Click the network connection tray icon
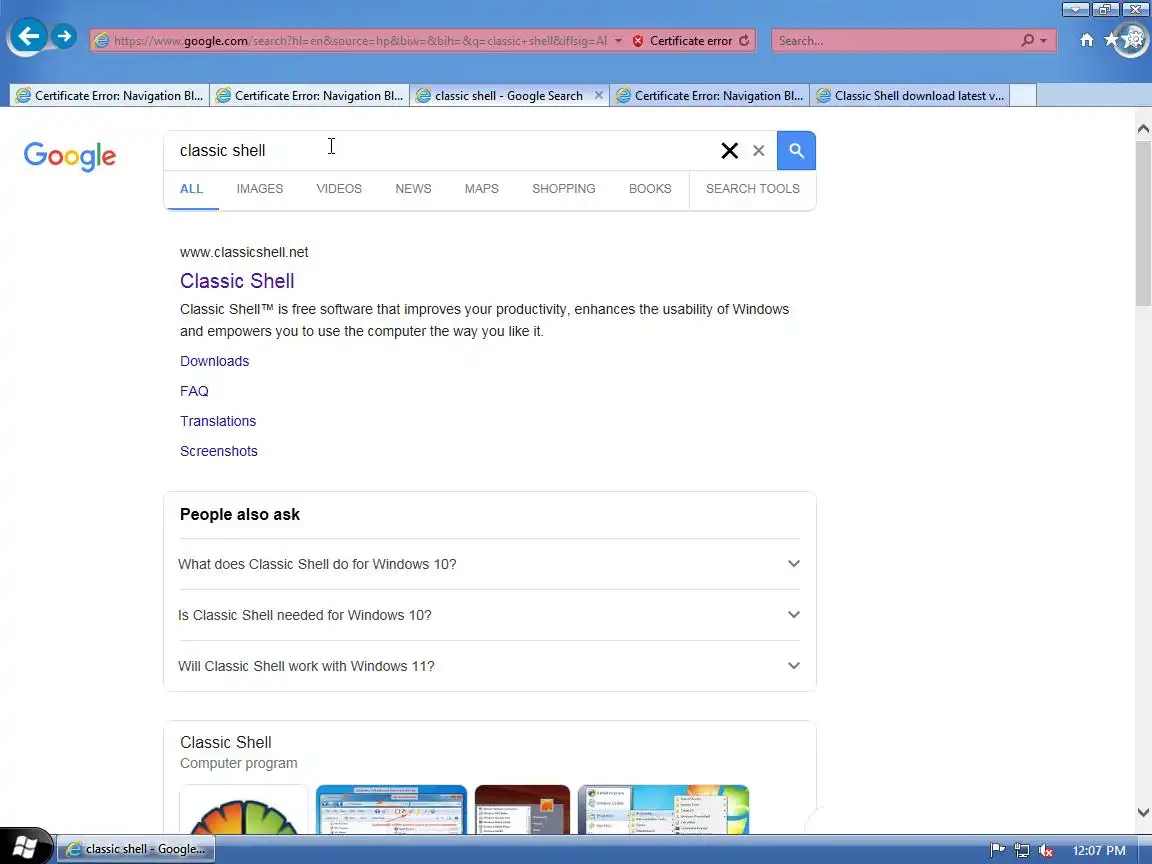1152x864 pixels. [x=1022, y=850]
